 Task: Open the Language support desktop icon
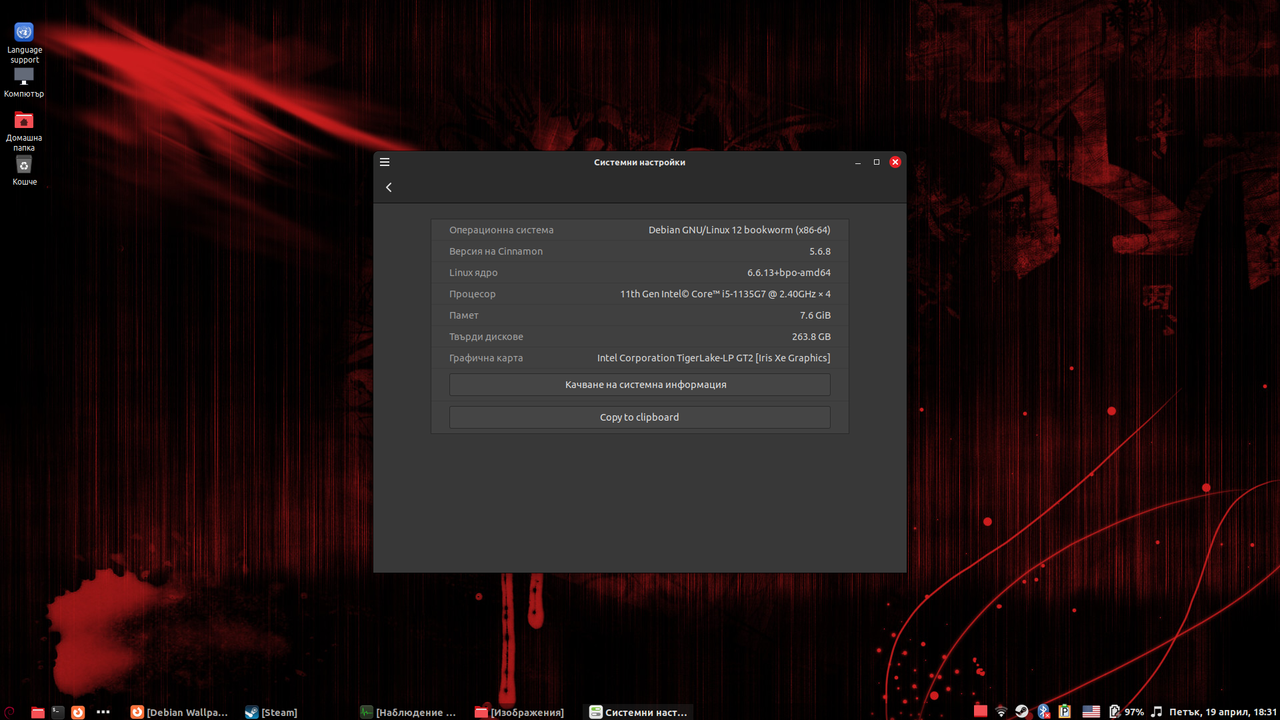pos(24,43)
